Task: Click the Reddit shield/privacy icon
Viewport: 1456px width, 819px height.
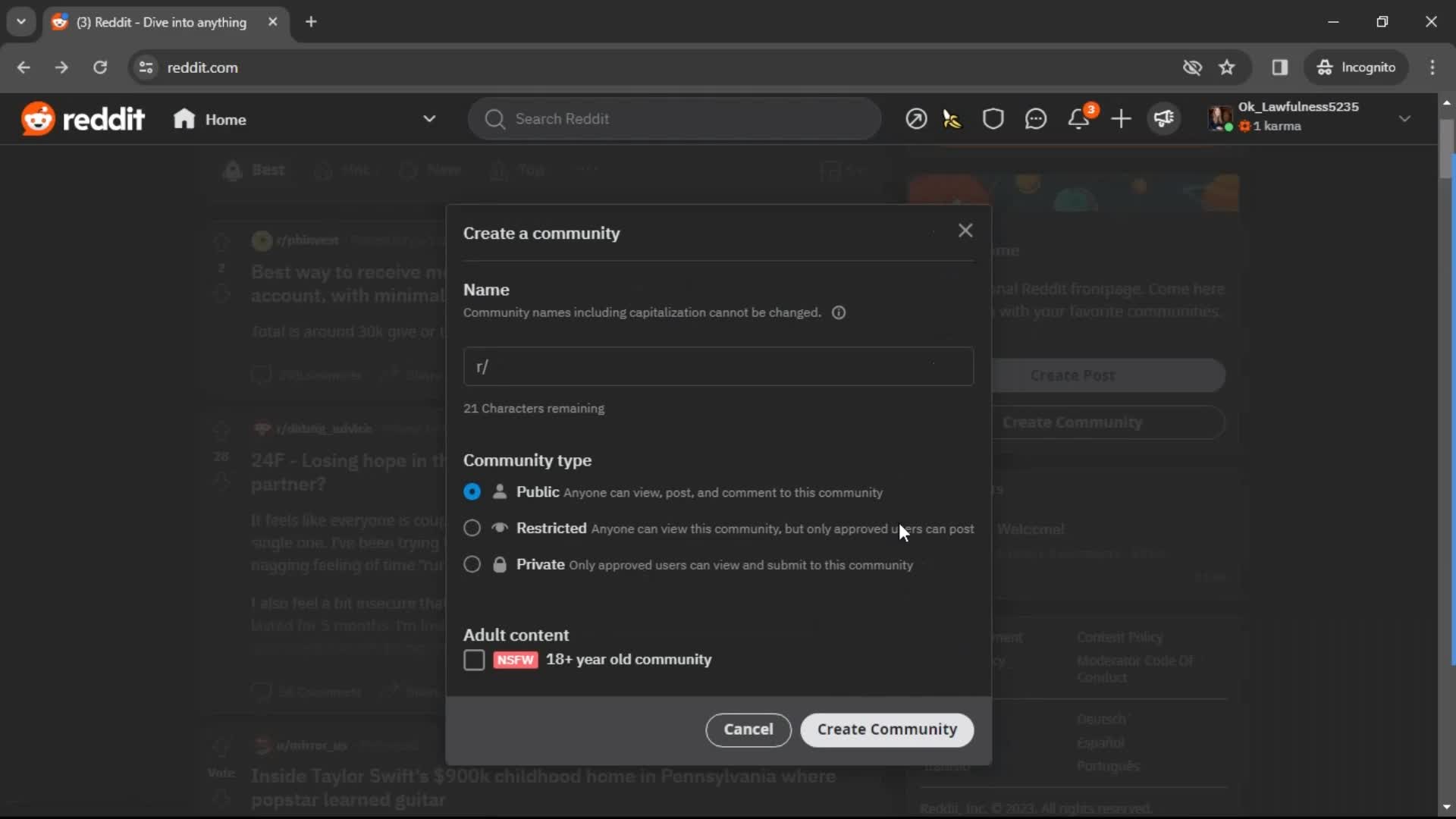Action: click(x=994, y=119)
